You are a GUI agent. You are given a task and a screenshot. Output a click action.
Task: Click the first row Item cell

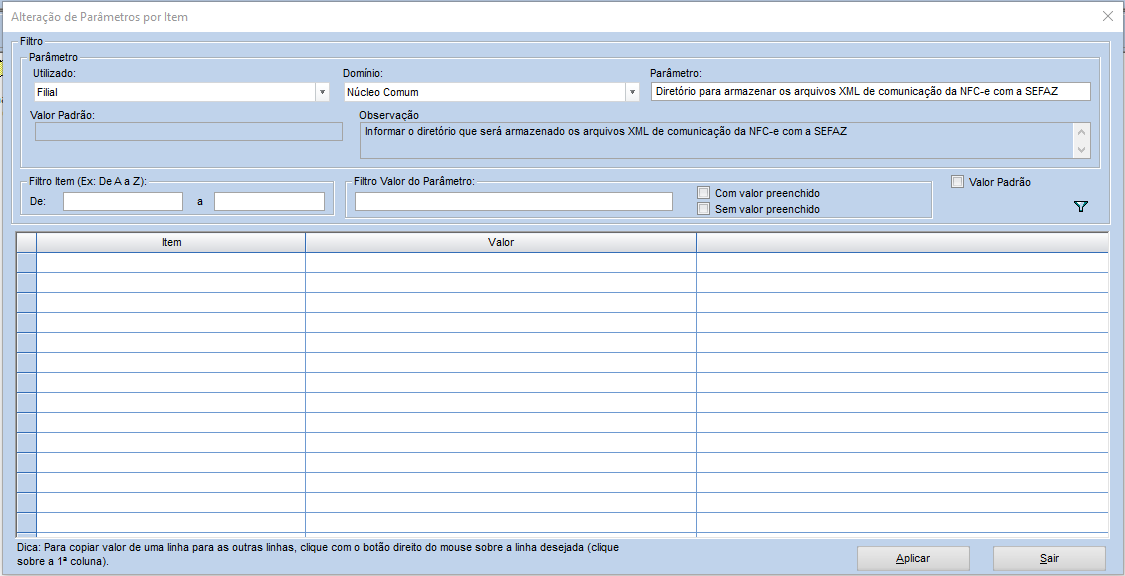[x=171, y=262]
